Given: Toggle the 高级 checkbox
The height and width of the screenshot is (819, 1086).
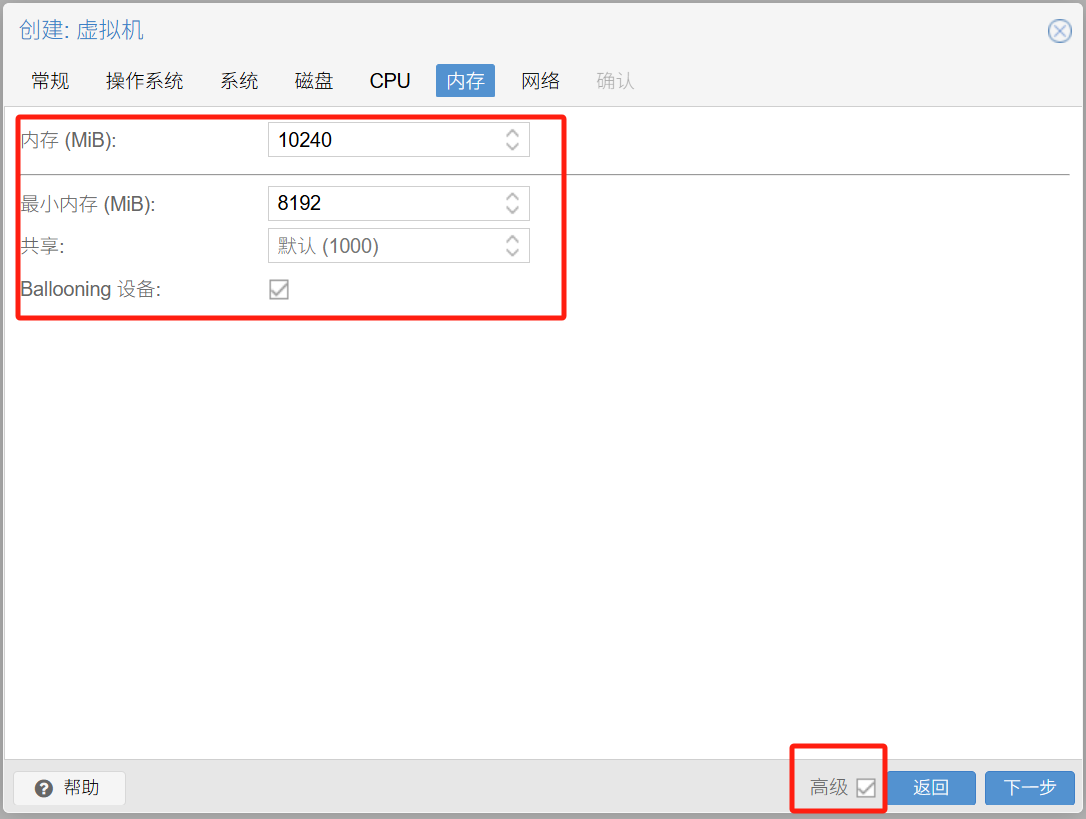Looking at the screenshot, I should [x=866, y=788].
